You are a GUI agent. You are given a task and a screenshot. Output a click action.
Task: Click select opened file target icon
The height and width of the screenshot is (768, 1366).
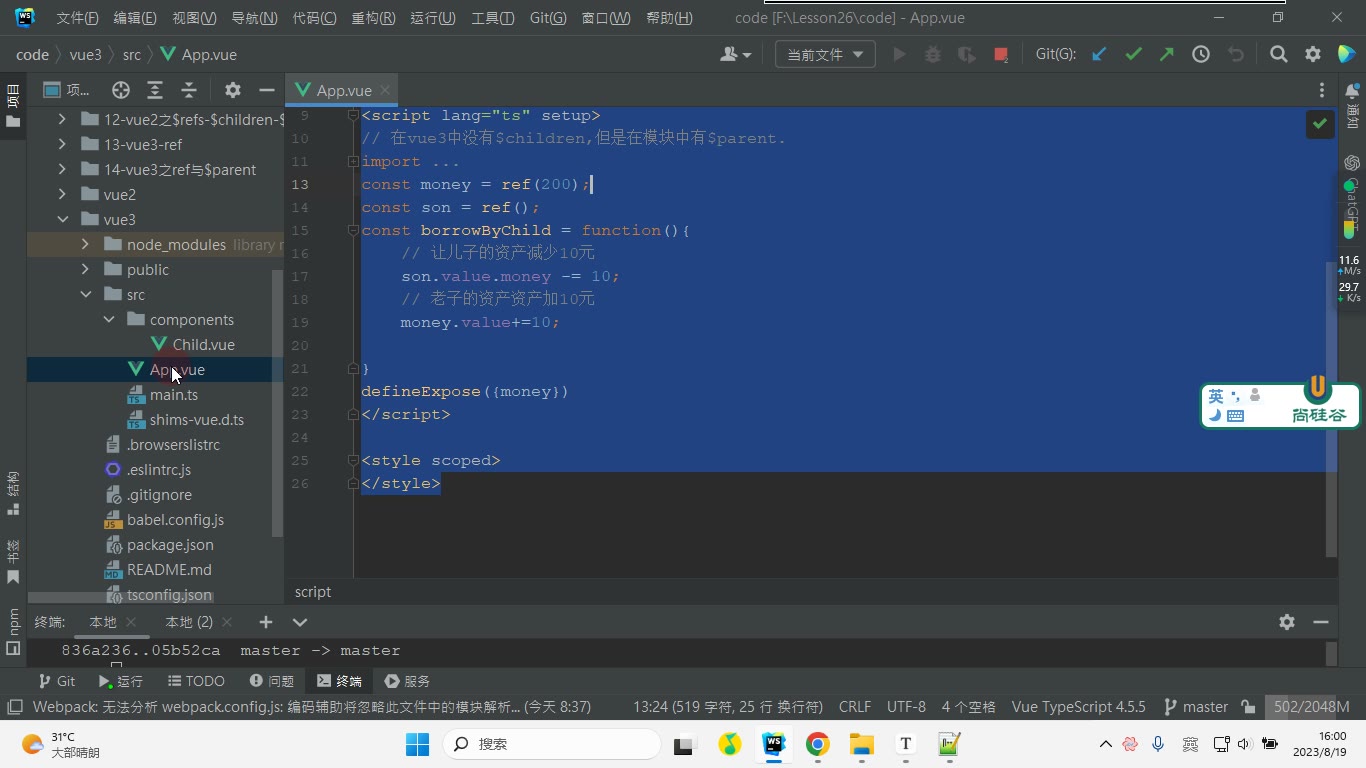[x=121, y=90]
